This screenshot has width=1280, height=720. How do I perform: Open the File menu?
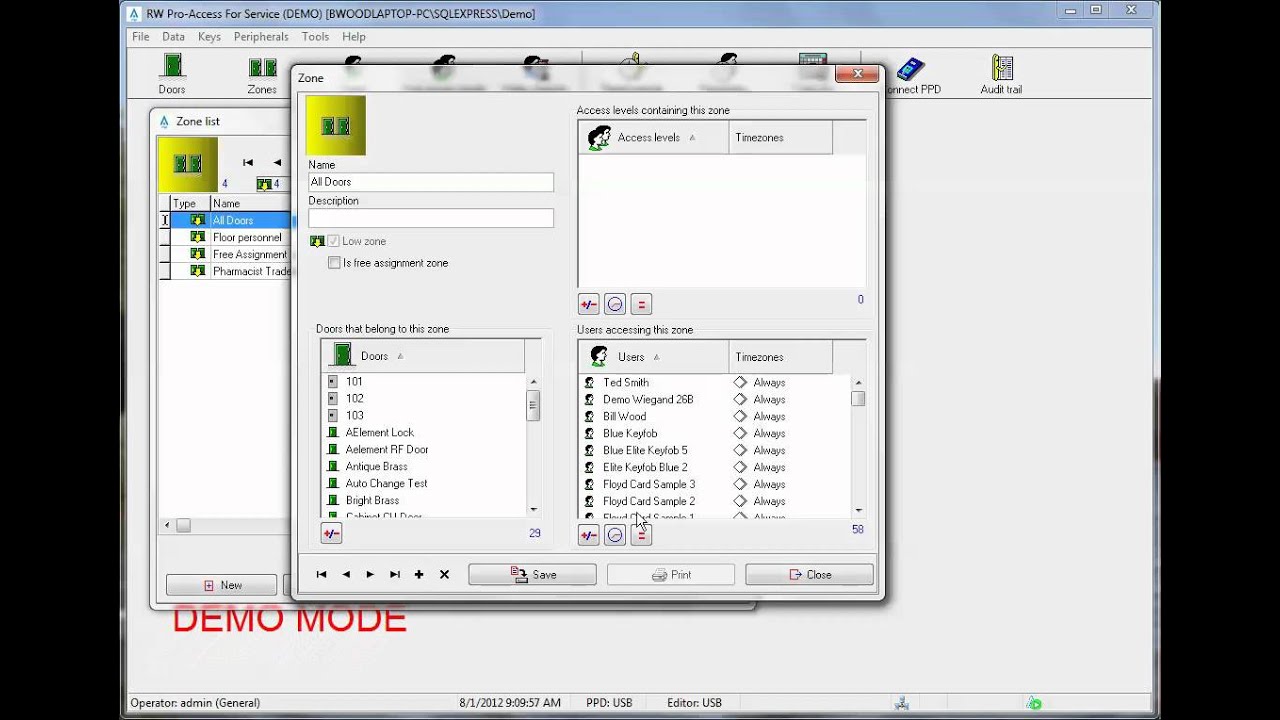click(141, 36)
